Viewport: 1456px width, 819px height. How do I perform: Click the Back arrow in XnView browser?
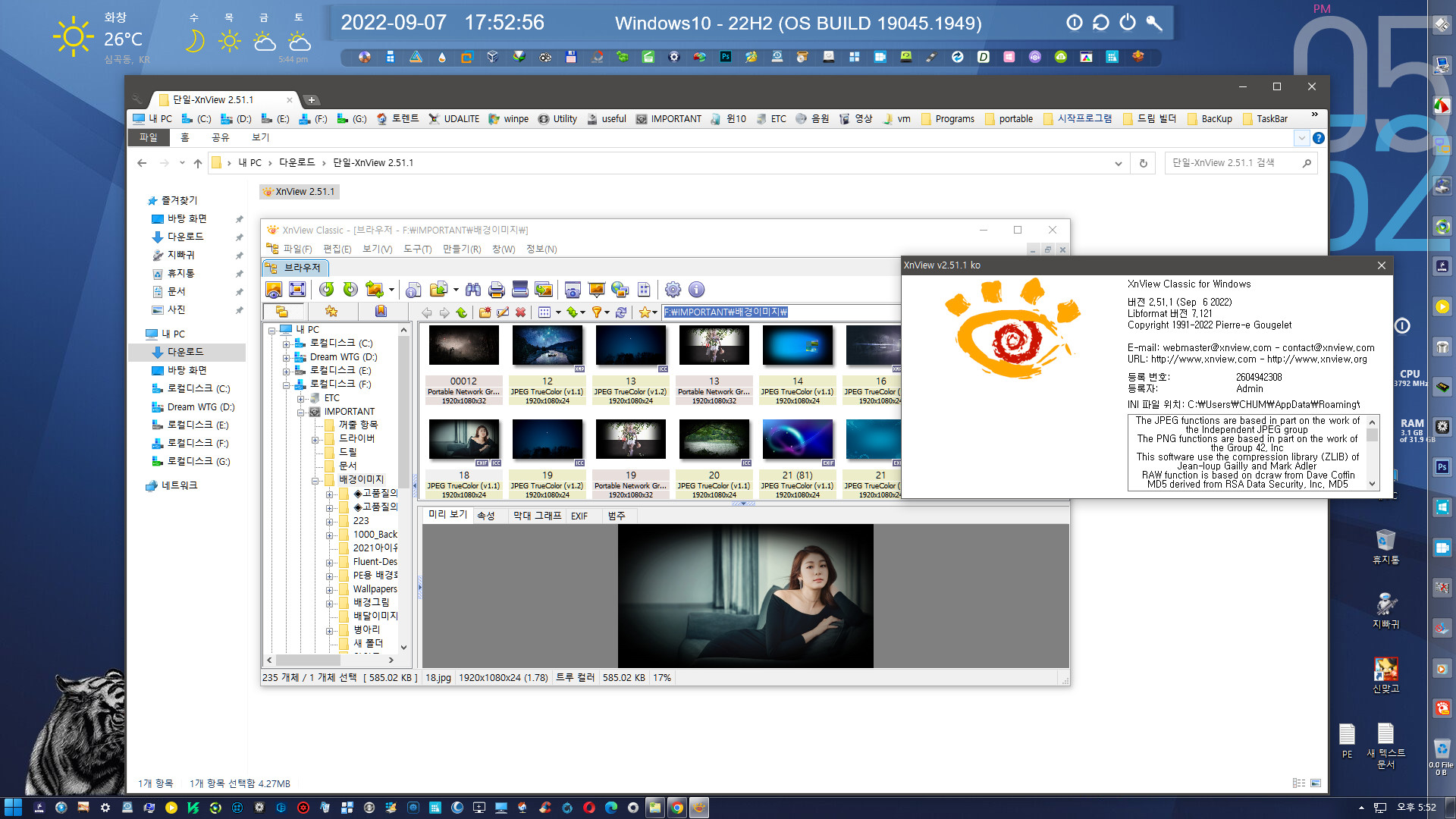(427, 312)
